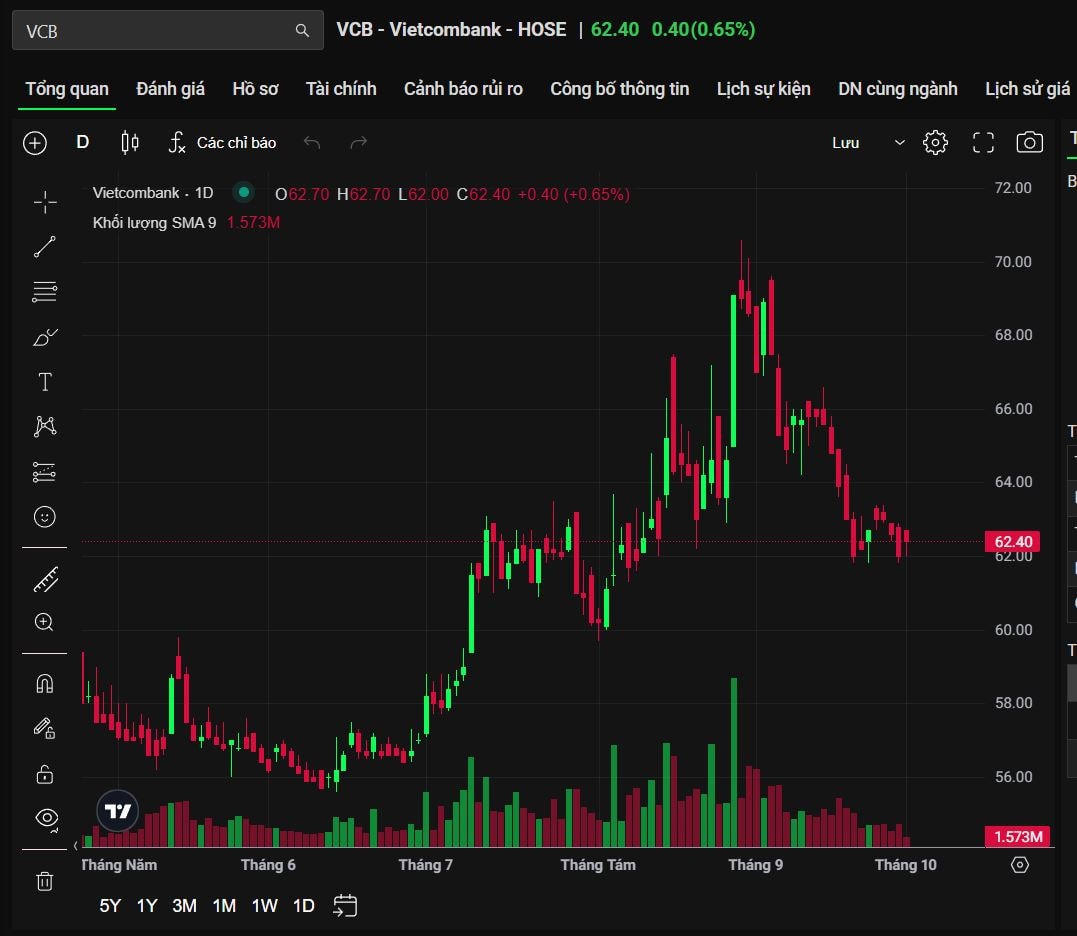The image size is (1077, 936).
Task: Choose the brush drawing tool
Action: [45, 337]
